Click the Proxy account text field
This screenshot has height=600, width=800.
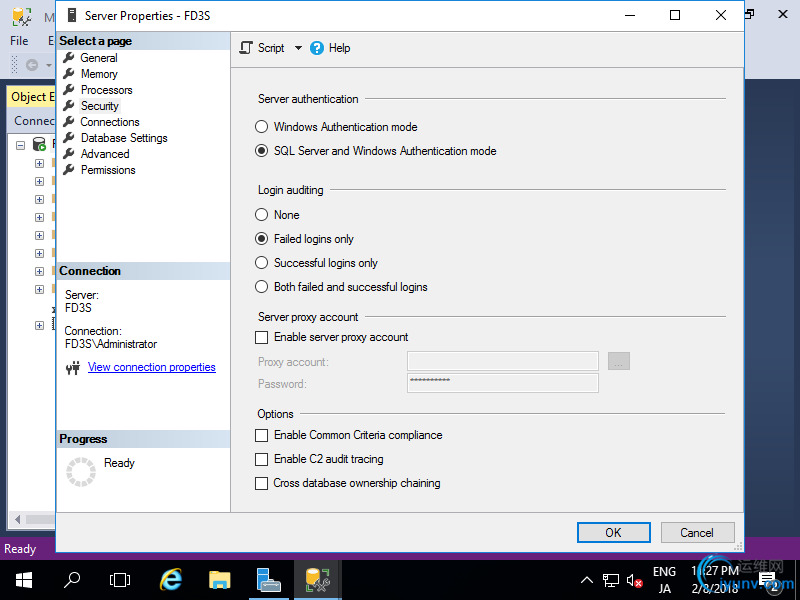click(503, 361)
